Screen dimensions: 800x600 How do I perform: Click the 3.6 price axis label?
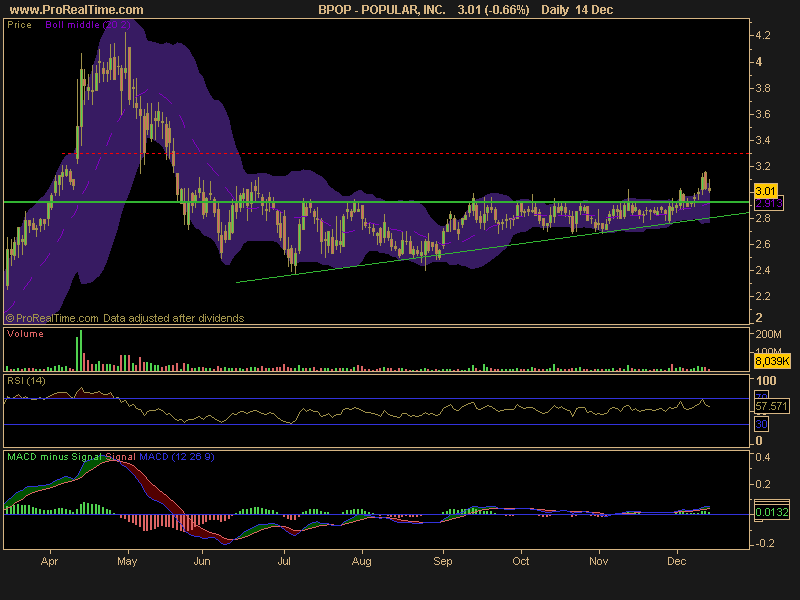point(763,114)
